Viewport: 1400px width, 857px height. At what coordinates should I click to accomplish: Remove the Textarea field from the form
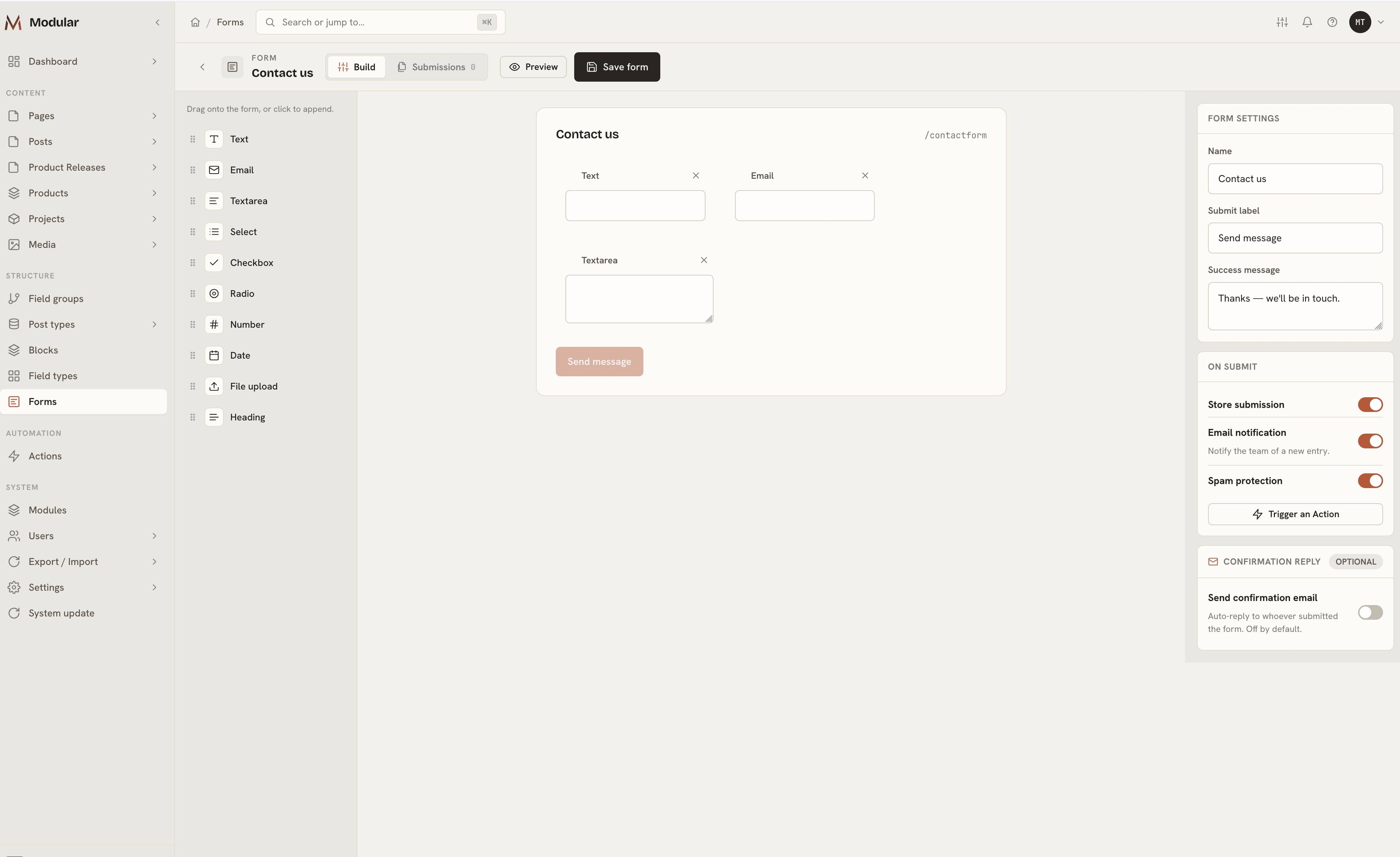point(703,260)
